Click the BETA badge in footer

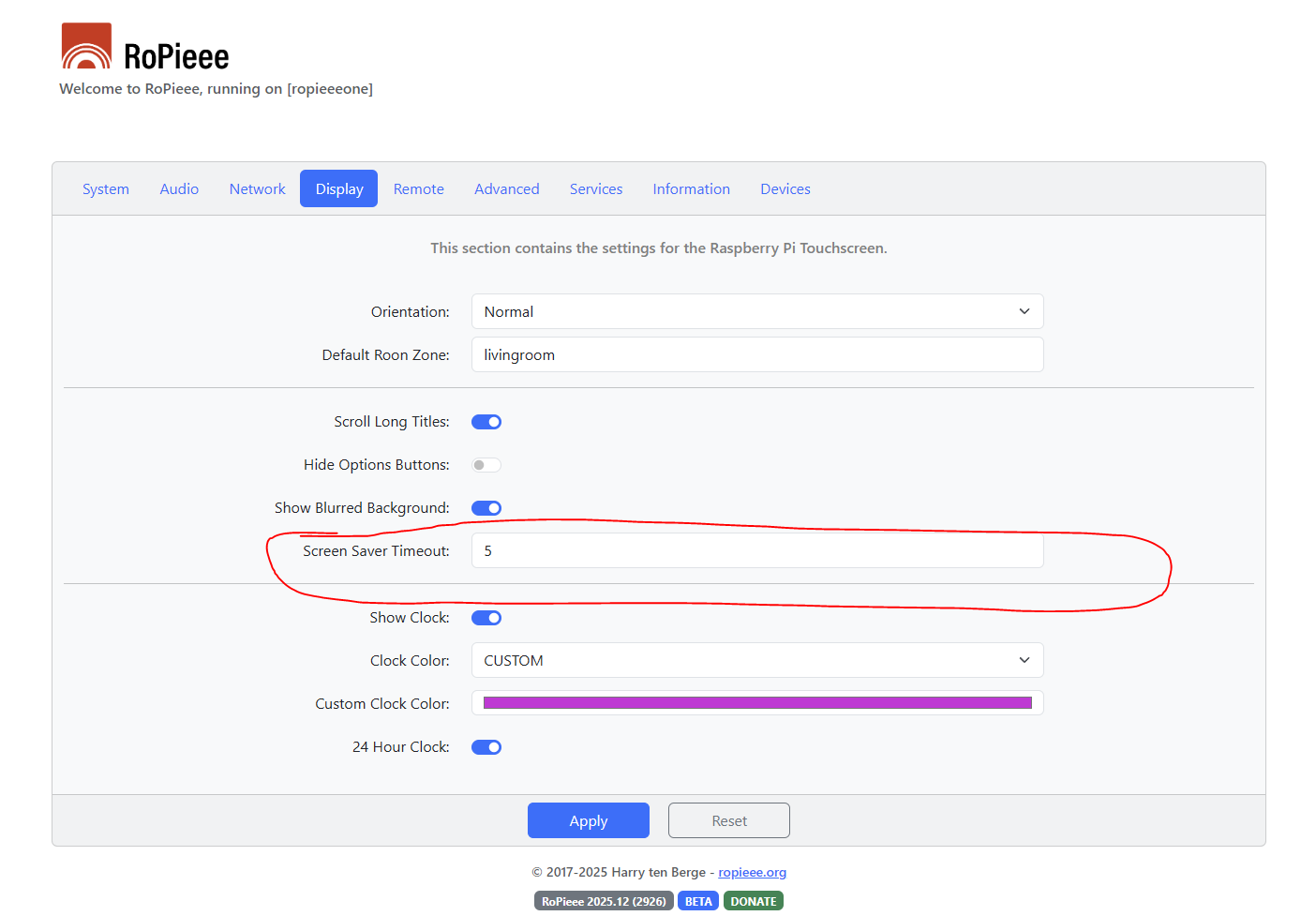click(697, 901)
